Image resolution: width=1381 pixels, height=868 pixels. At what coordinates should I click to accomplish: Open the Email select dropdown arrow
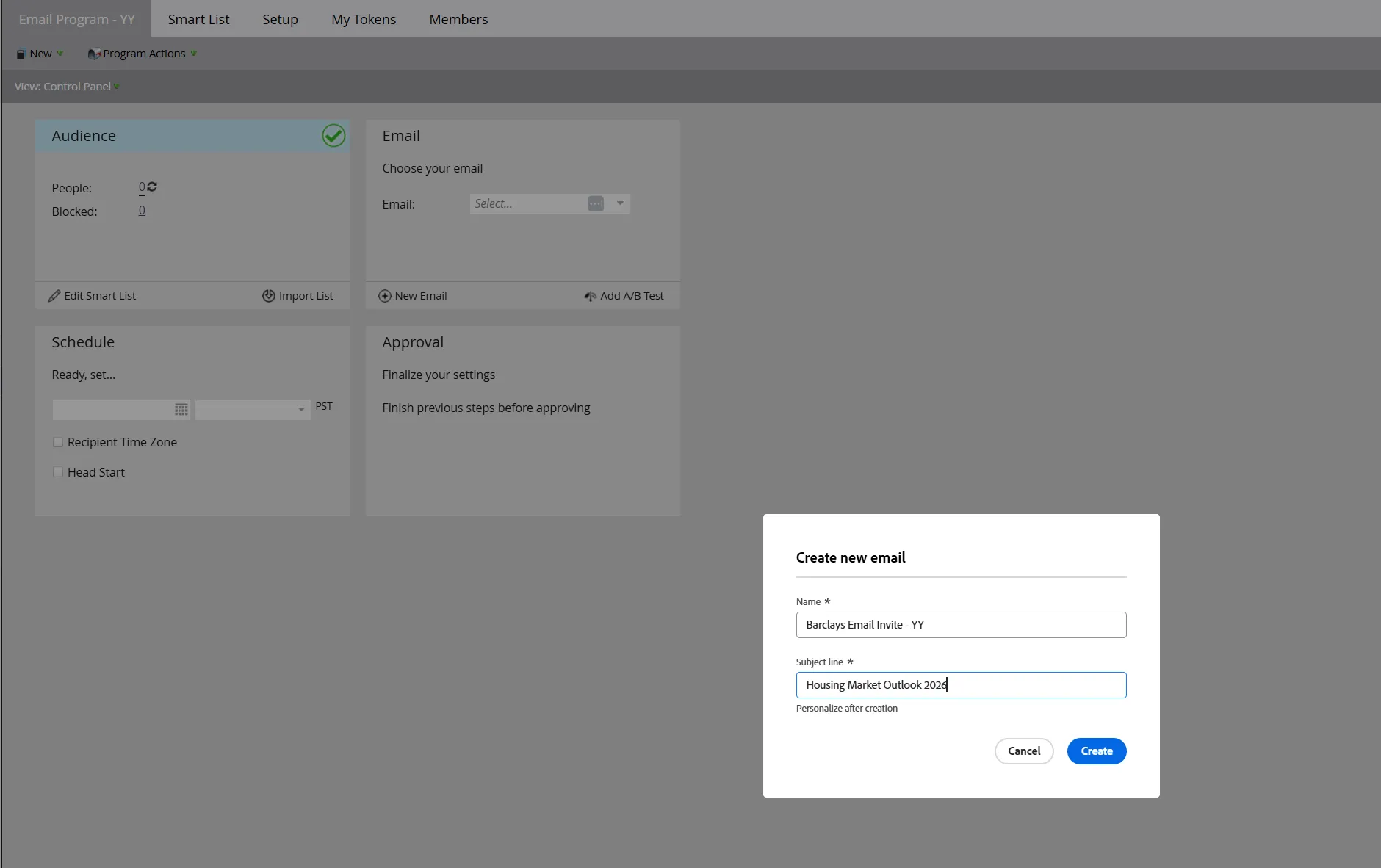620,203
